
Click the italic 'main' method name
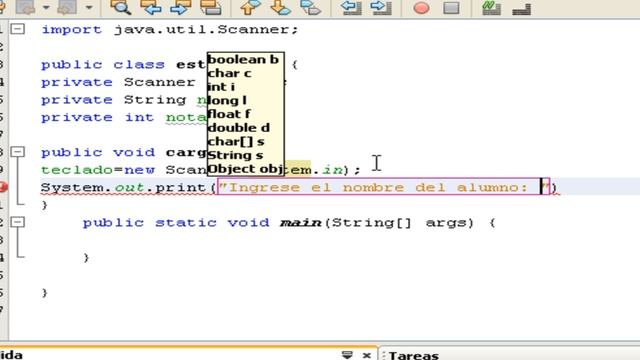(300, 223)
